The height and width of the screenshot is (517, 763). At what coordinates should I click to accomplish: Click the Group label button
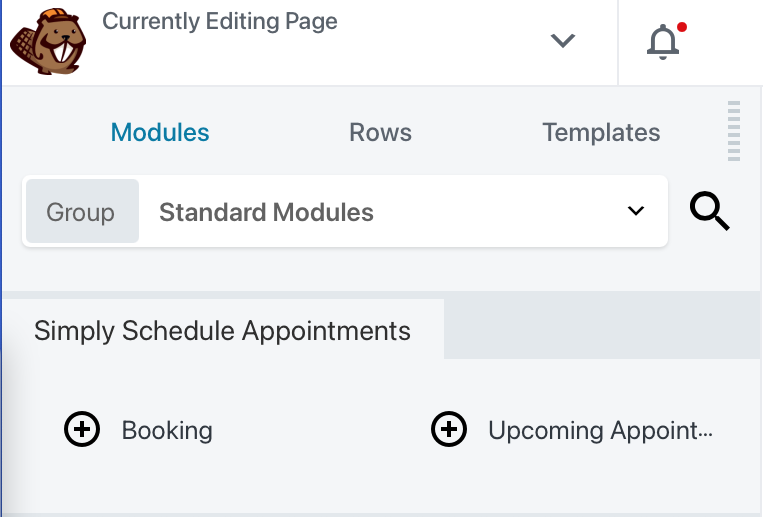(x=82, y=211)
